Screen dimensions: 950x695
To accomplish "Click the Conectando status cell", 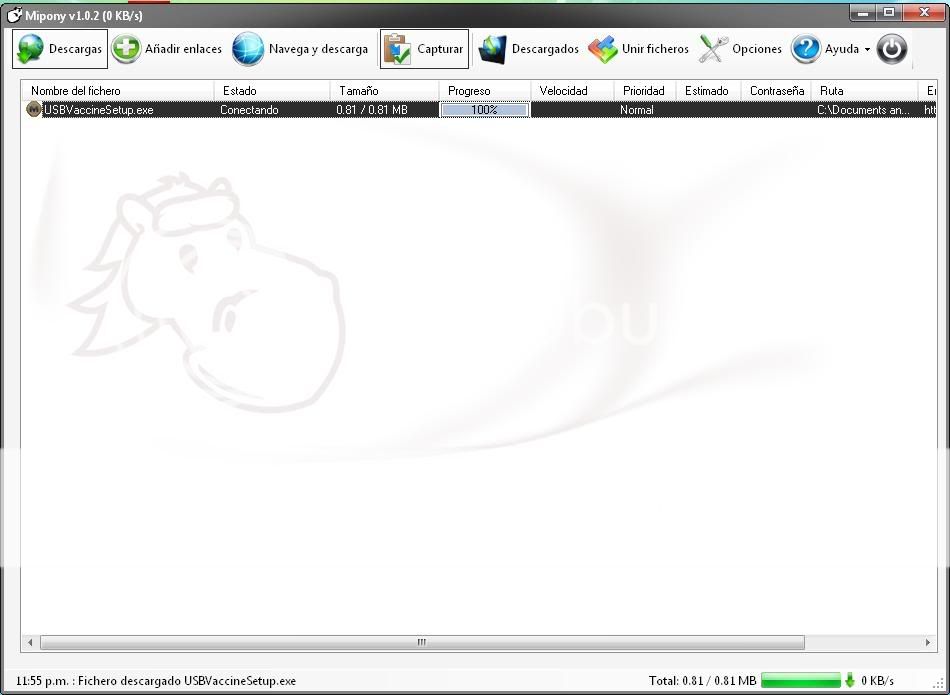I will coord(249,110).
